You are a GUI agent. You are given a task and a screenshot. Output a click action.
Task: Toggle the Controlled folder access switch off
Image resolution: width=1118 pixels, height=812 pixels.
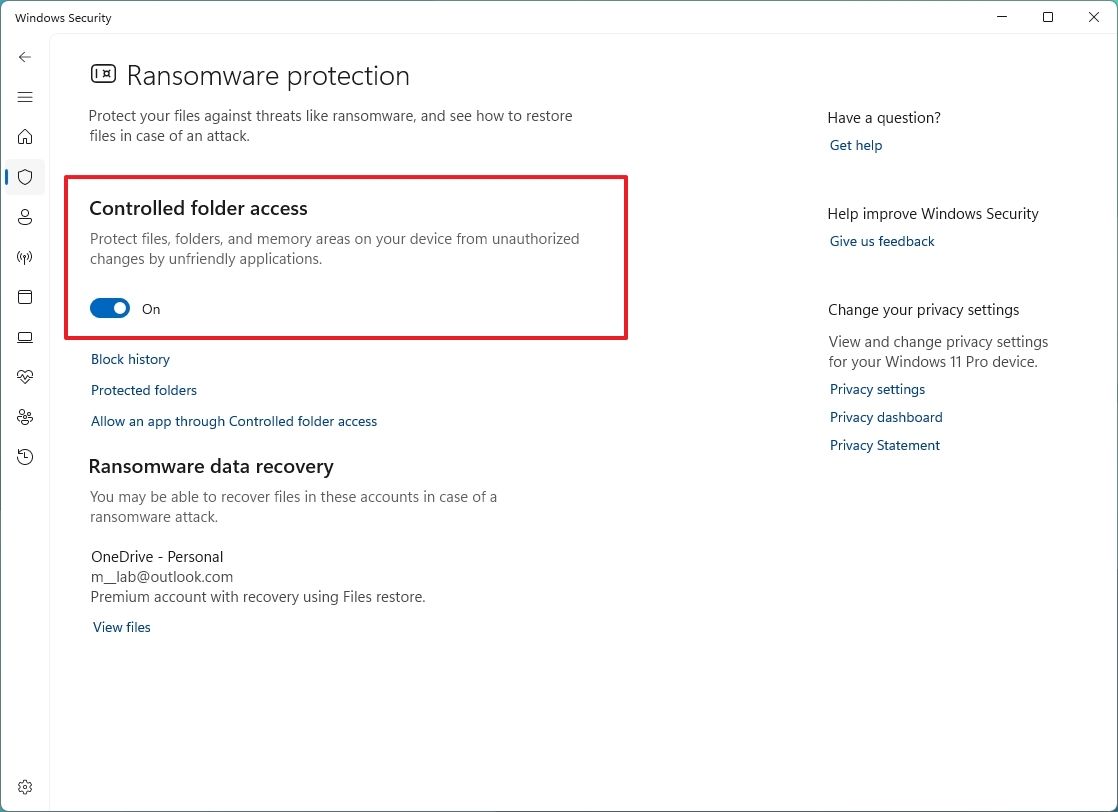tap(110, 308)
